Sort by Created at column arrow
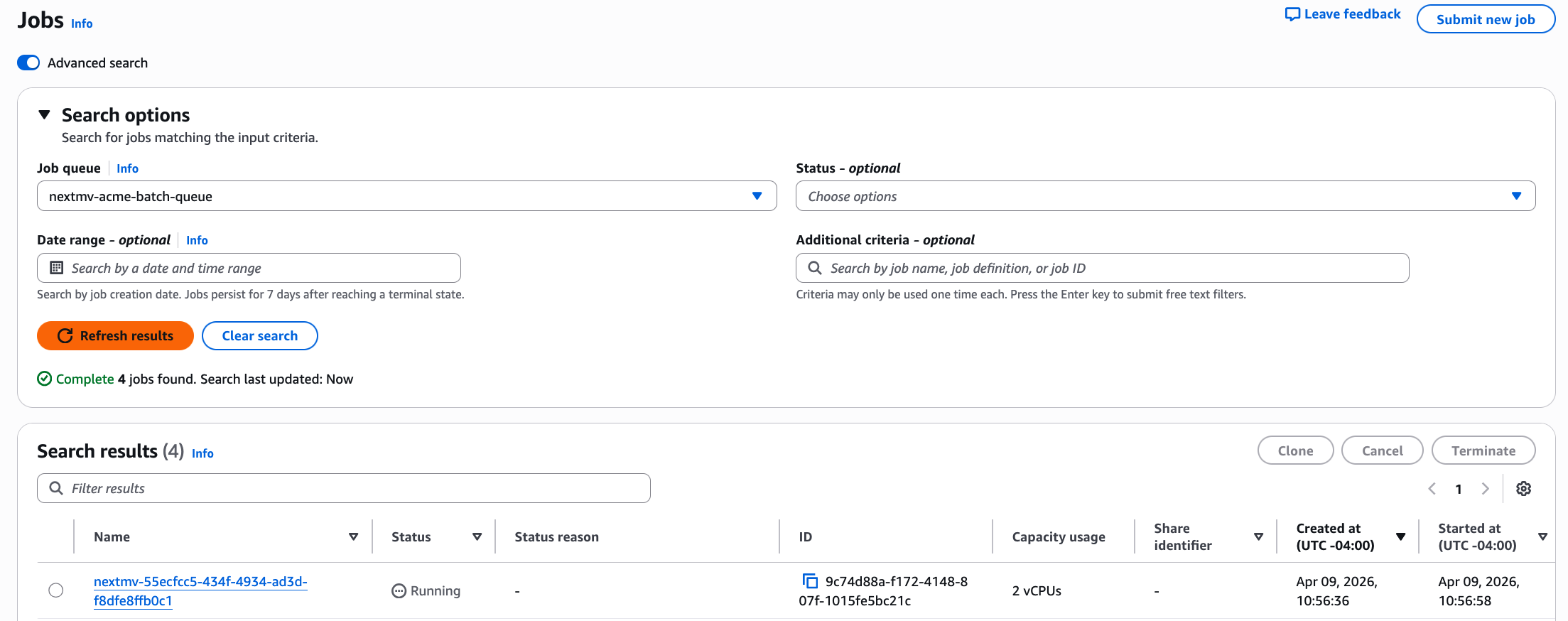 click(1400, 537)
